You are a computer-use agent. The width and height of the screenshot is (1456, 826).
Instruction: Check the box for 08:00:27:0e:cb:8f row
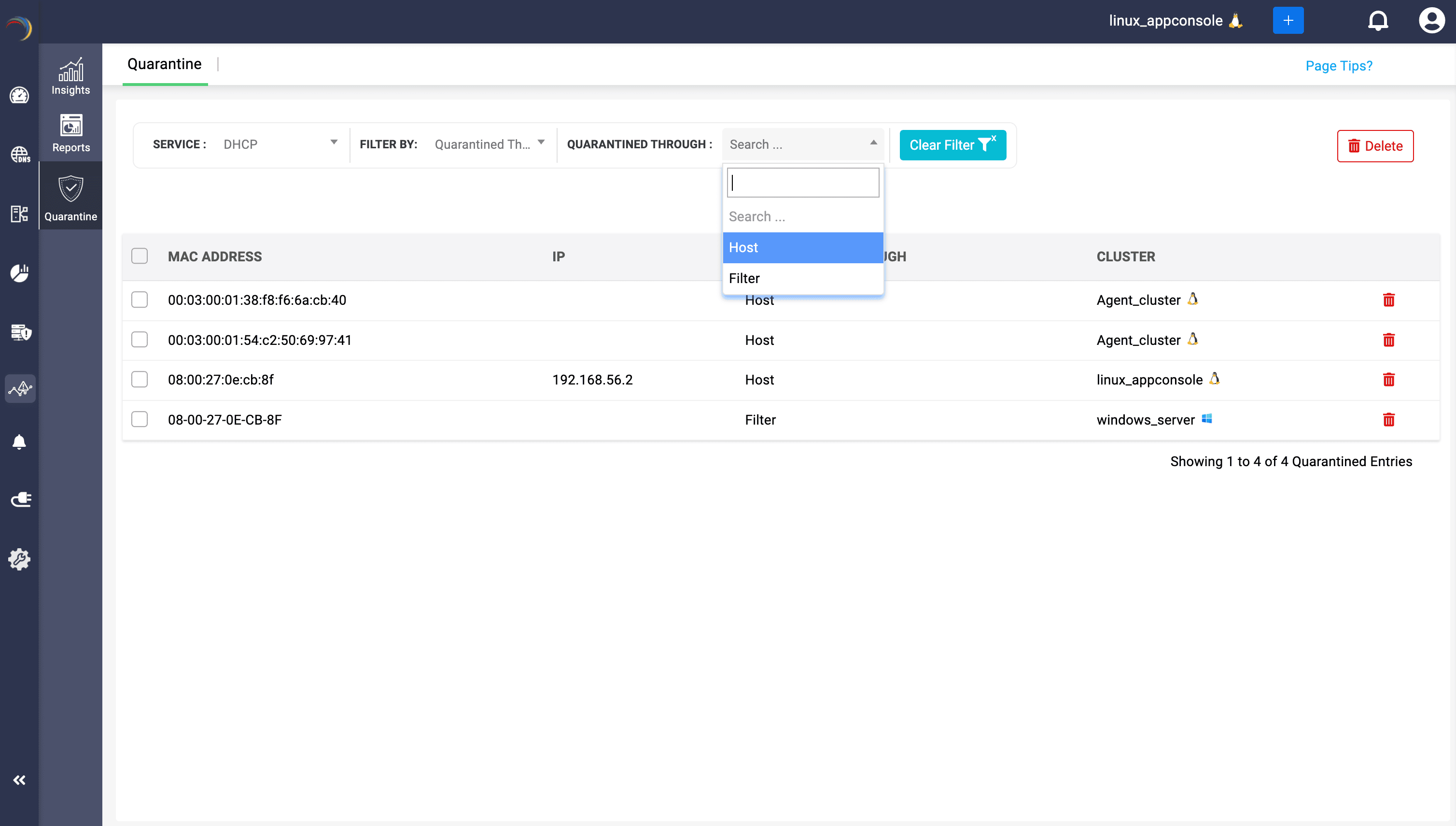tap(140, 380)
